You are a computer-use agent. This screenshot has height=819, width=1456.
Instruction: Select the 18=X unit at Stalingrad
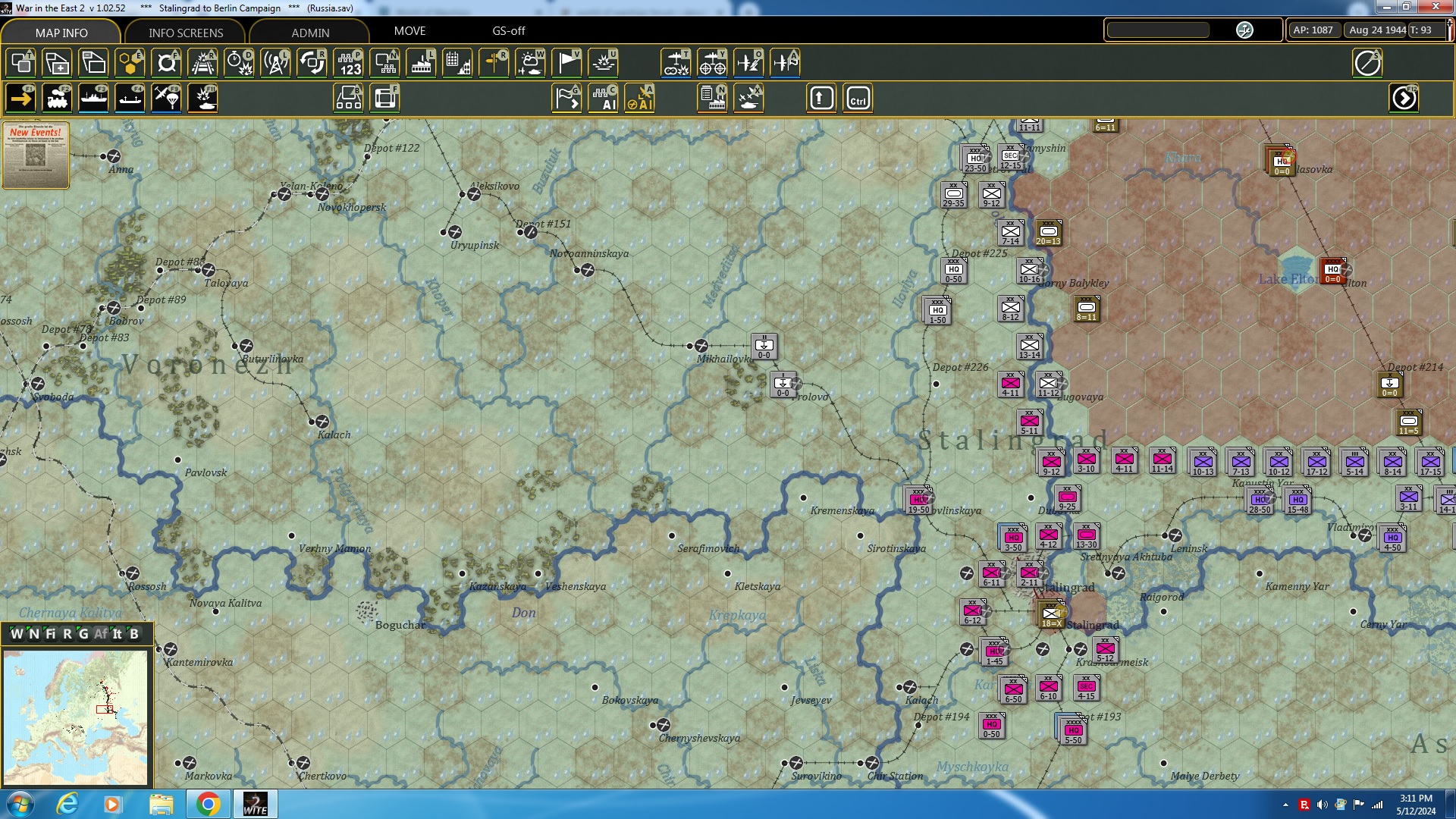[x=1051, y=614]
